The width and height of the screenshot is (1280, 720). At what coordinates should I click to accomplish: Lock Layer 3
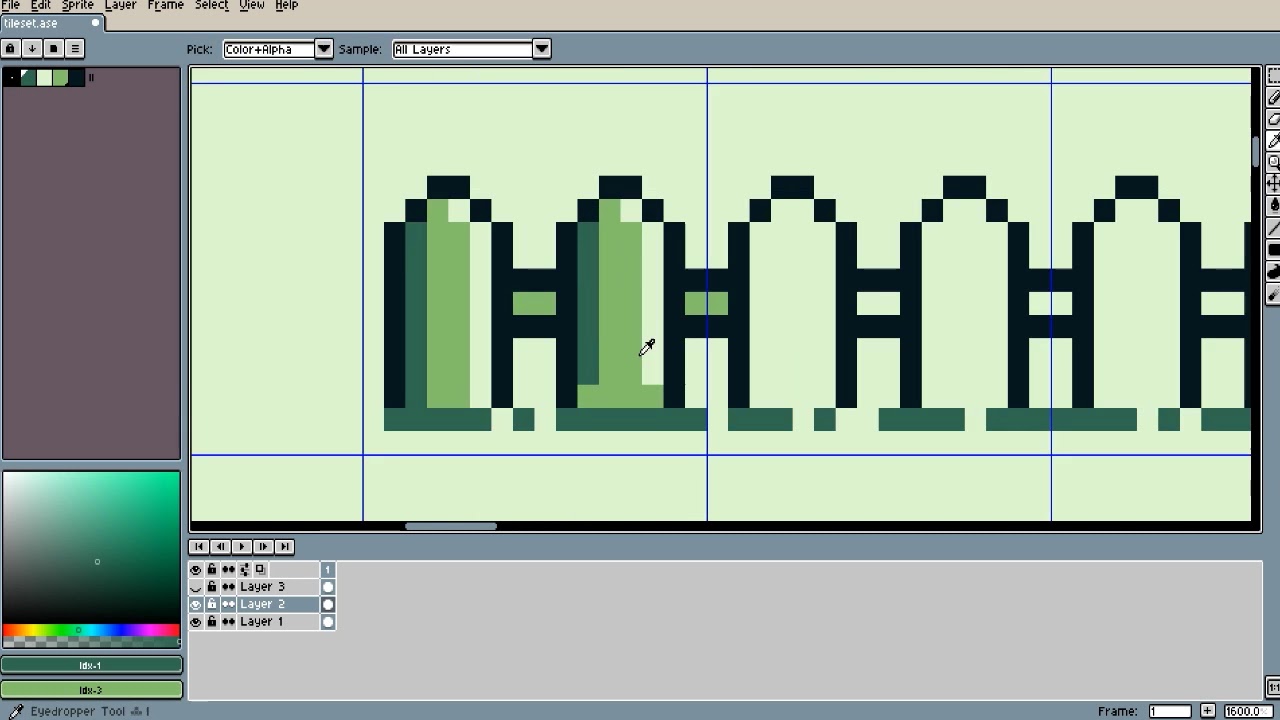point(211,587)
